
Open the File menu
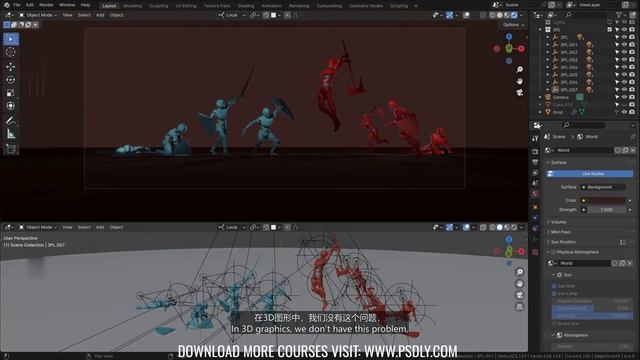[x=17, y=5]
